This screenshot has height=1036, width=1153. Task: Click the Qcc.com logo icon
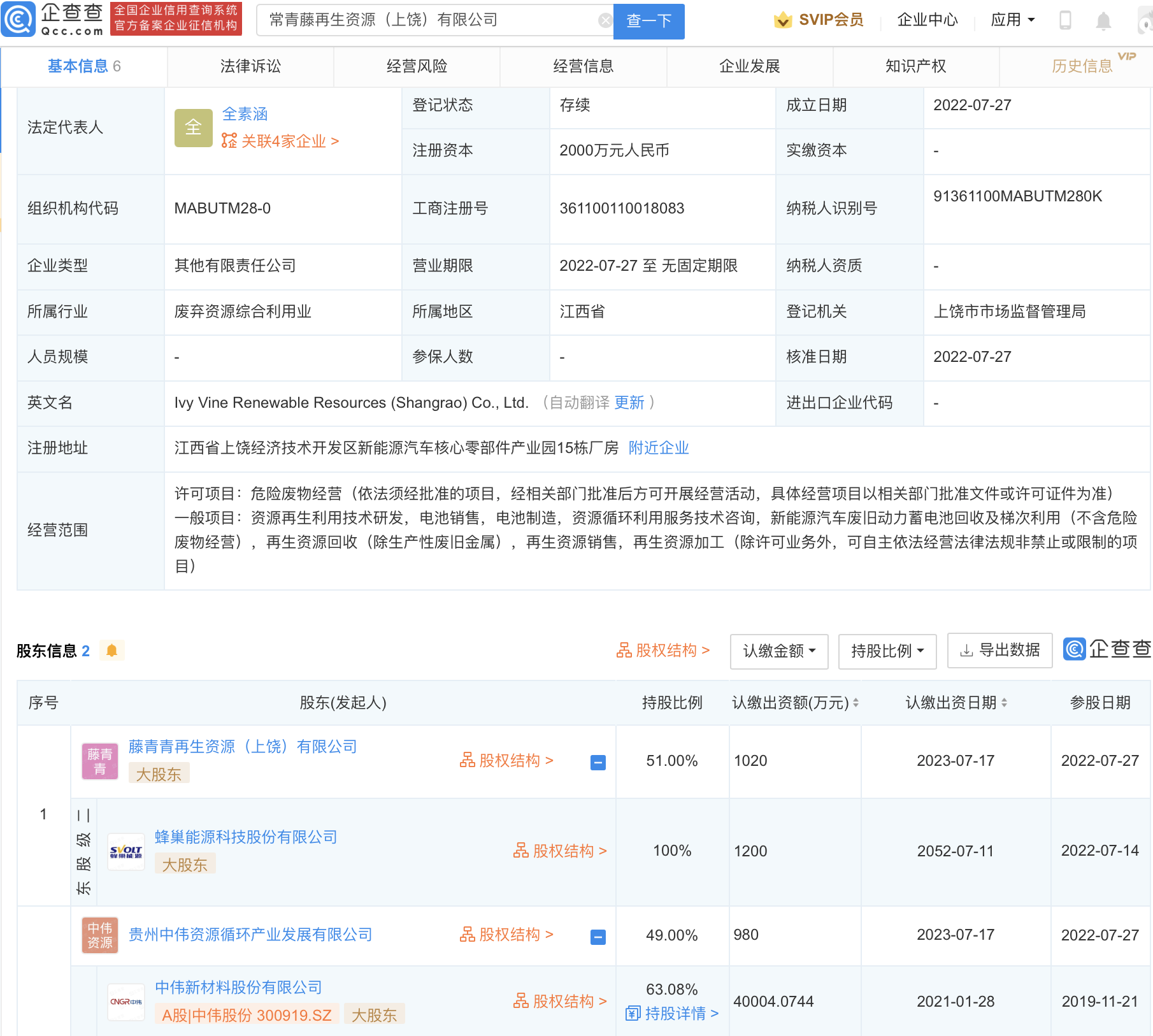click(x=18, y=20)
